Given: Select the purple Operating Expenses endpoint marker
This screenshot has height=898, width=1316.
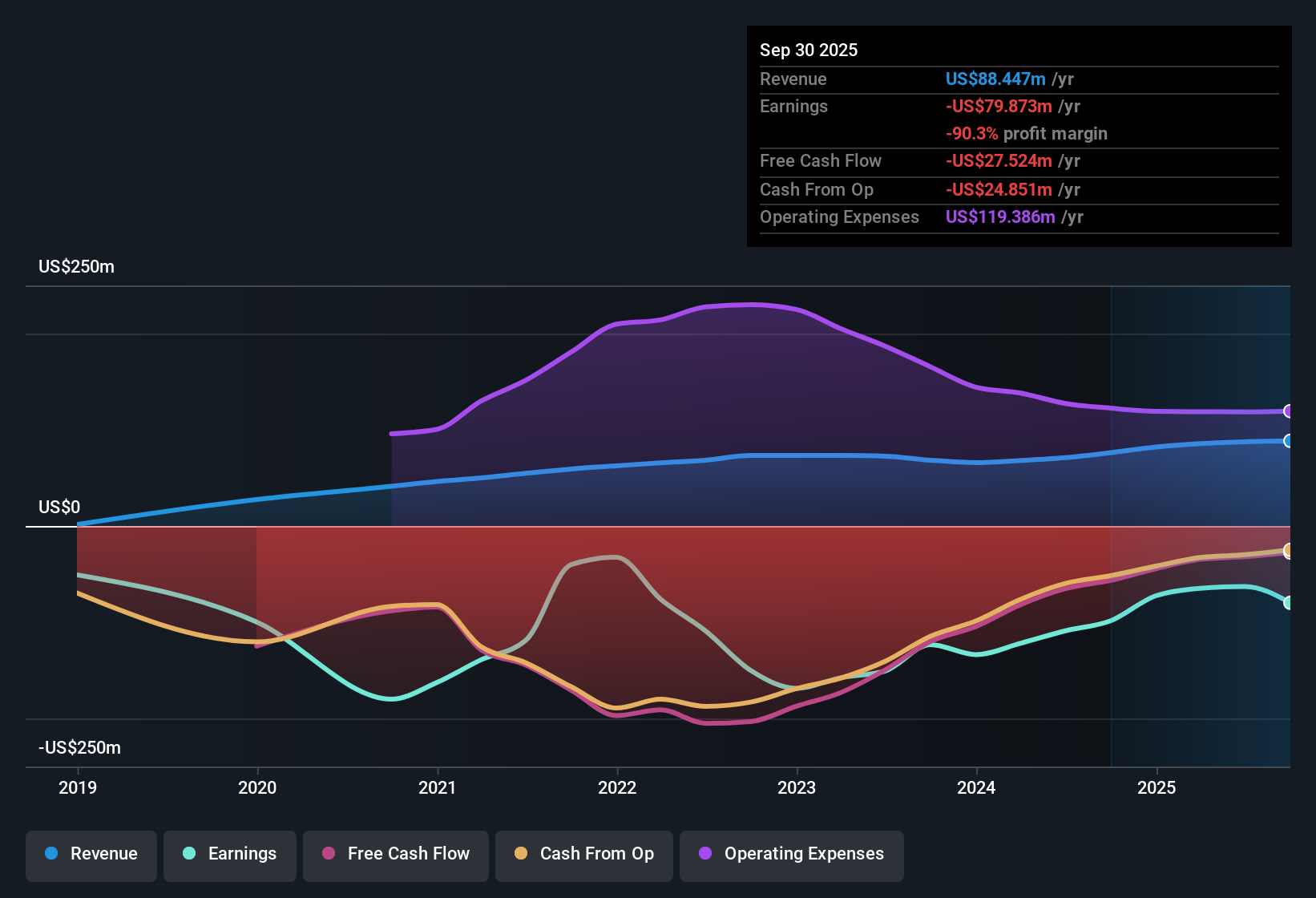Looking at the screenshot, I should [1288, 411].
